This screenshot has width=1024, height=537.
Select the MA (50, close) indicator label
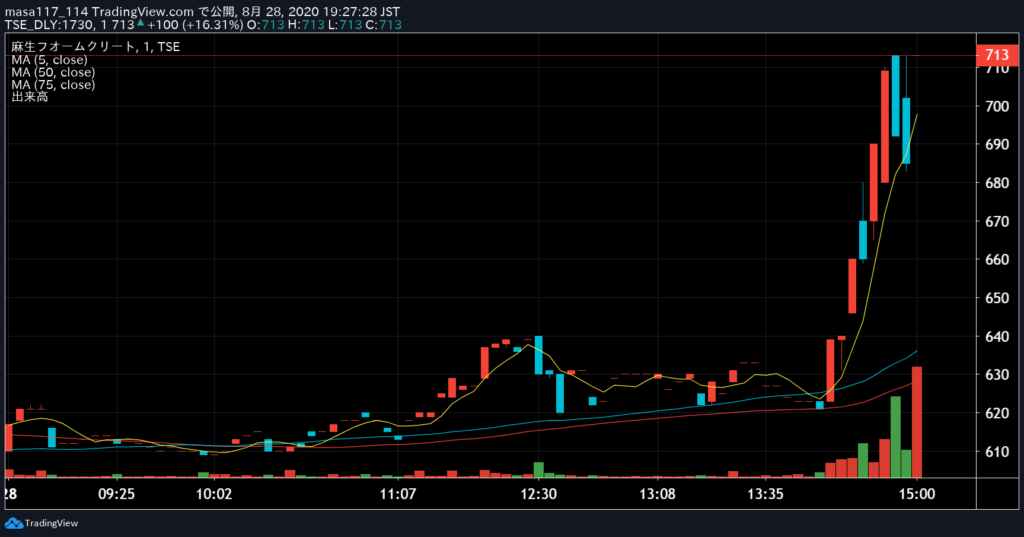[x=53, y=73]
